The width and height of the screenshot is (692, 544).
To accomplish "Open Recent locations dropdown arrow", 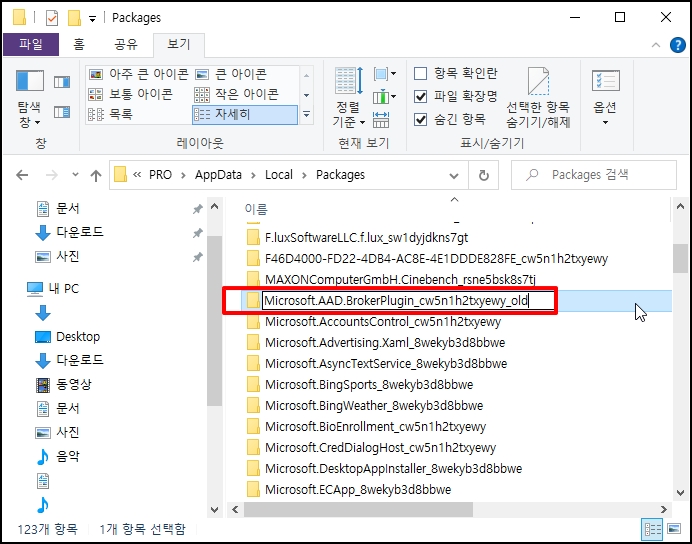I will pos(75,175).
